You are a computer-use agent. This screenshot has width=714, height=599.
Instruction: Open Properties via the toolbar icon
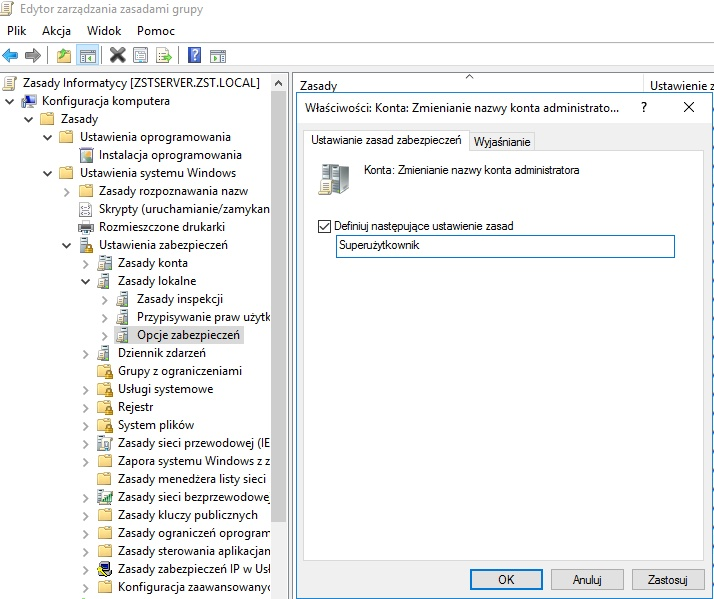141,55
